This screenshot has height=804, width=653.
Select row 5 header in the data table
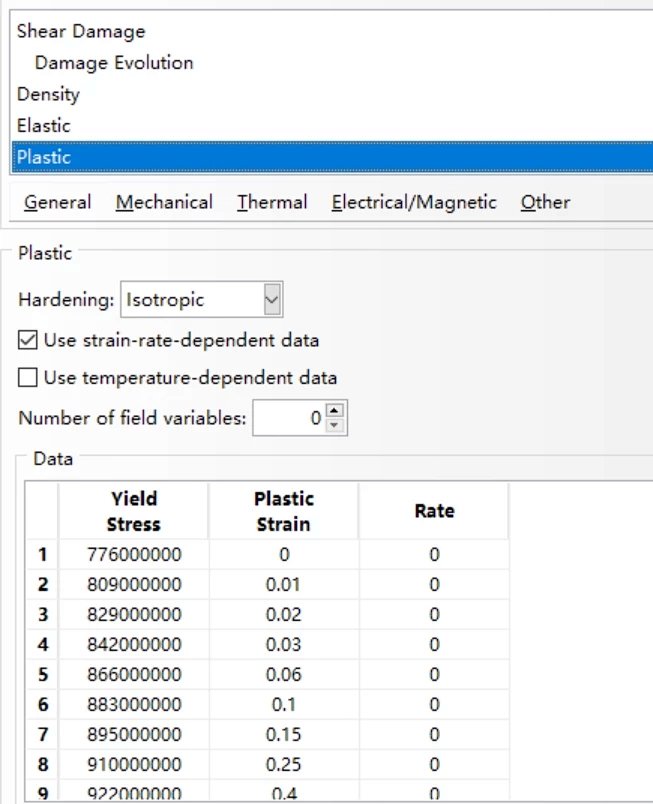tap(43, 674)
